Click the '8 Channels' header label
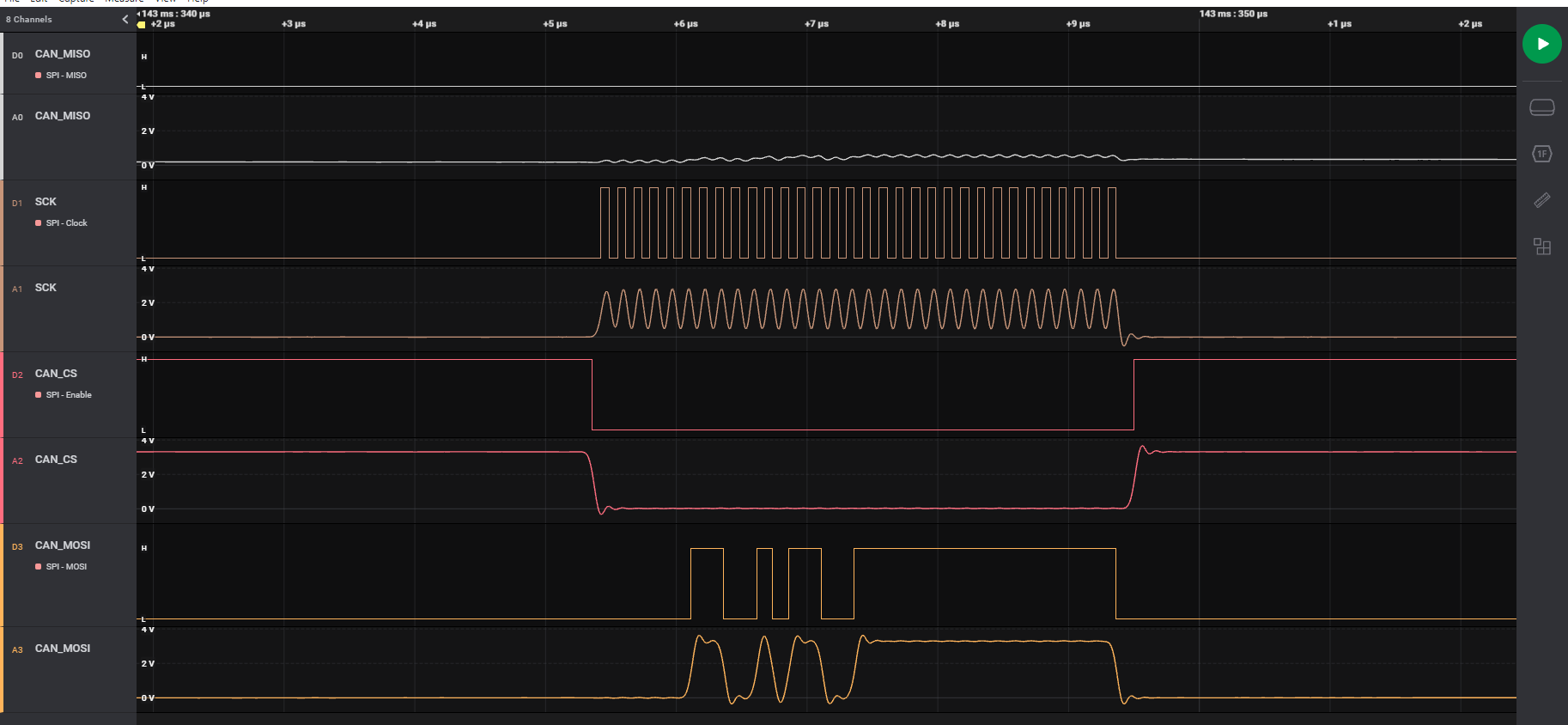This screenshot has height=725, width=1568. (x=29, y=19)
